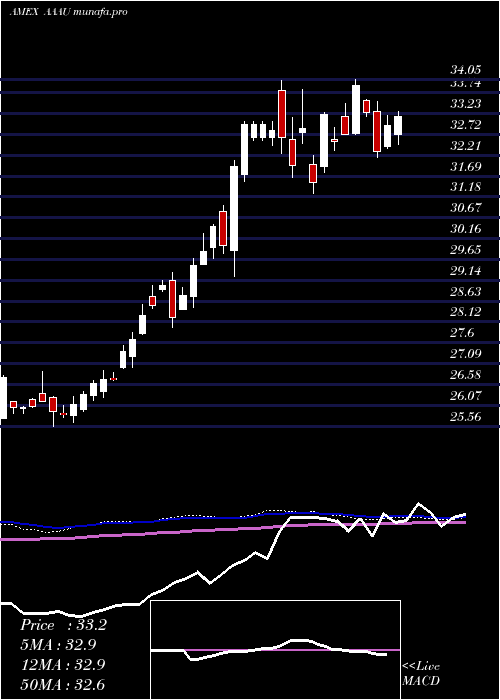The image size is (500, 700).
Task: Click the 26.58 price axis label
Action: point(465,375)
